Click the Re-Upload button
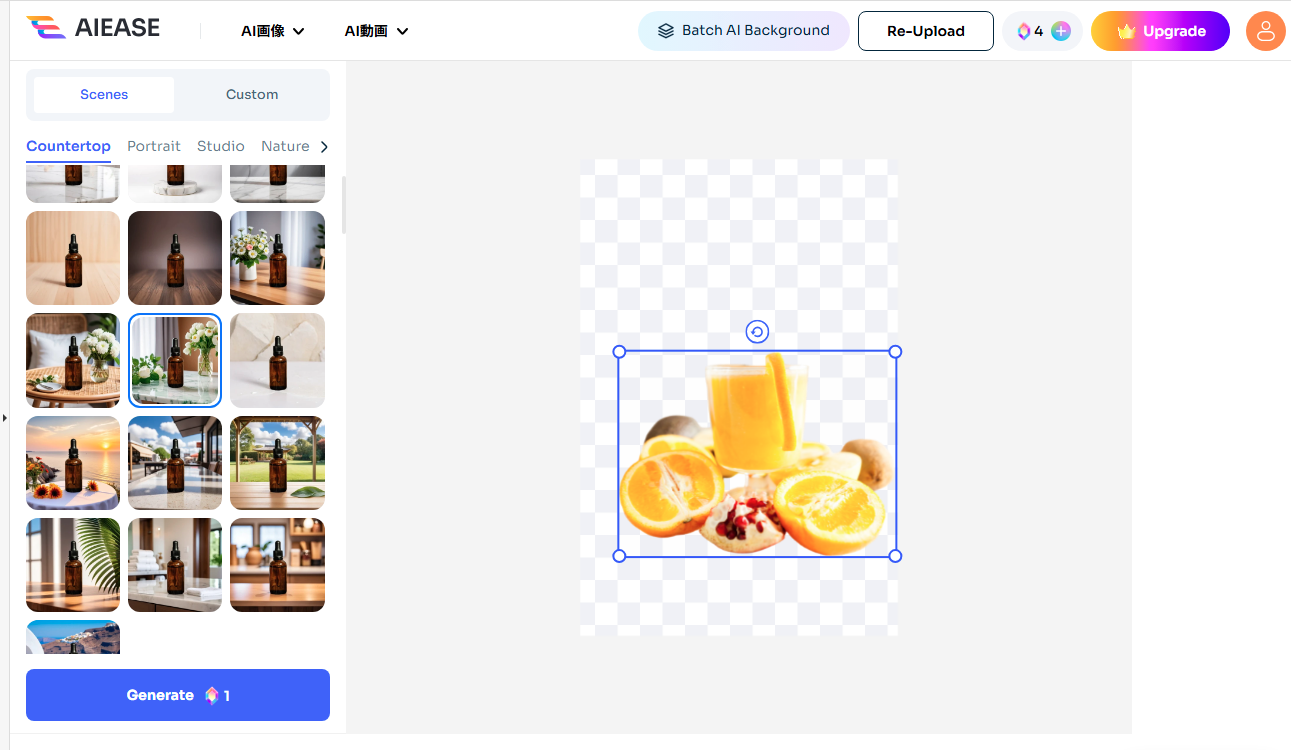 click(926, 31)
